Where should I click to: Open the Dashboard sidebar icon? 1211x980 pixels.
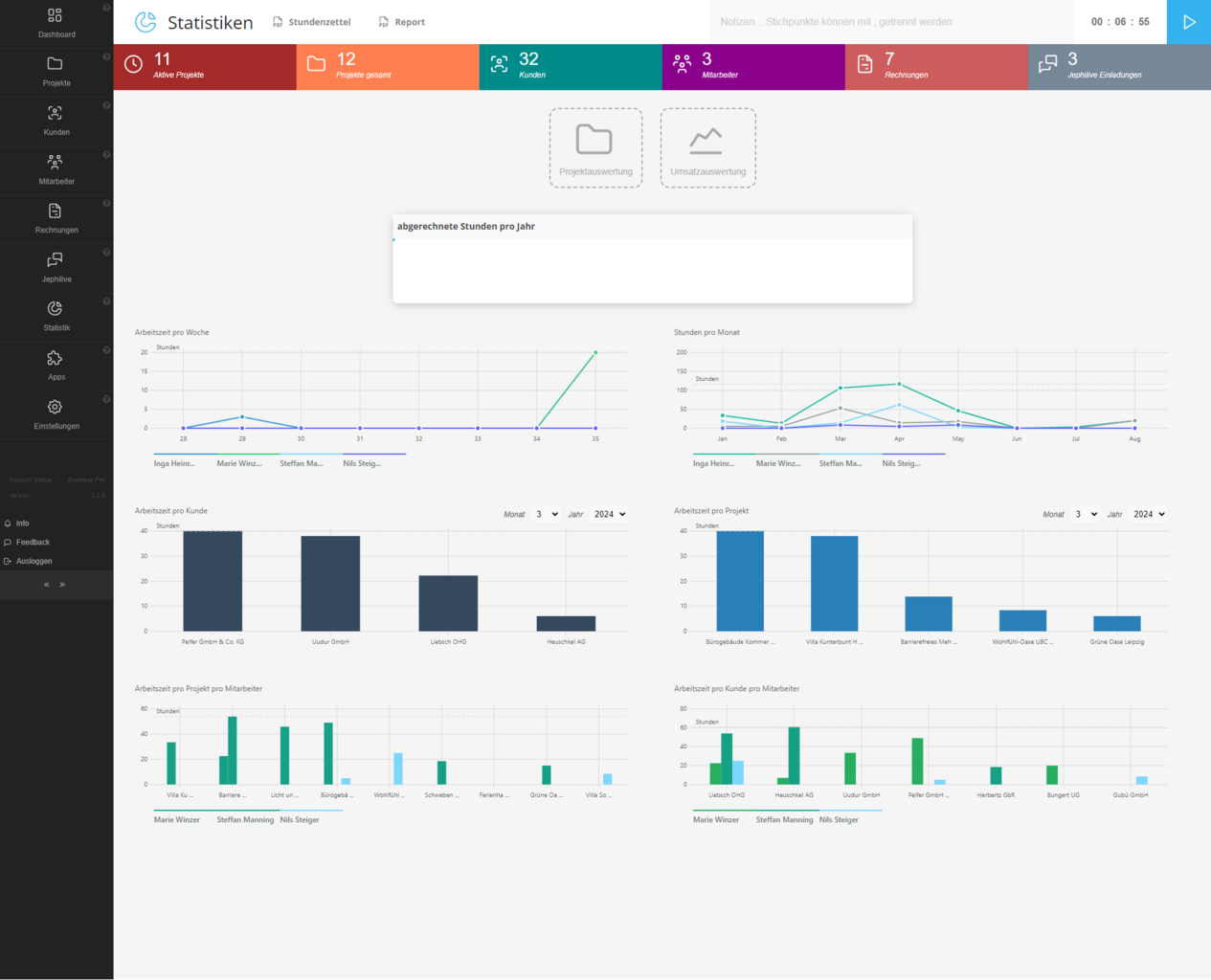(x=56, y=16)
